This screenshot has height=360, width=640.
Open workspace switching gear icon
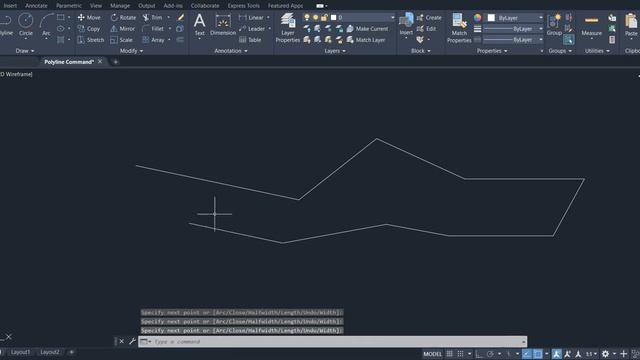(x=605, y=354)
